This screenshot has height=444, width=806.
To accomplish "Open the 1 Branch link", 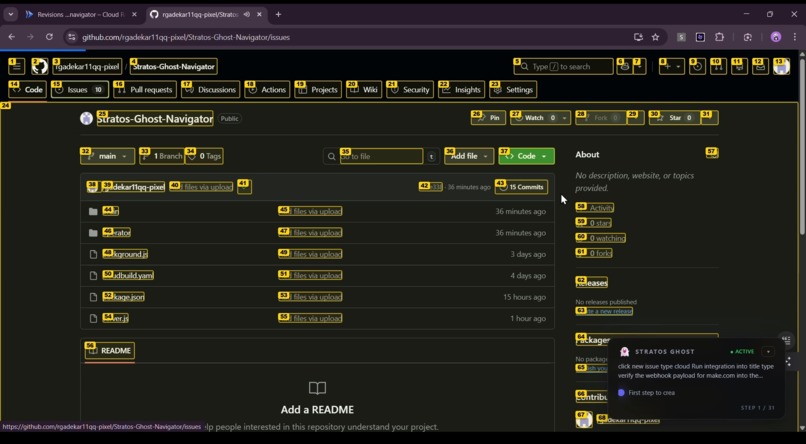I will click(162, 156).
